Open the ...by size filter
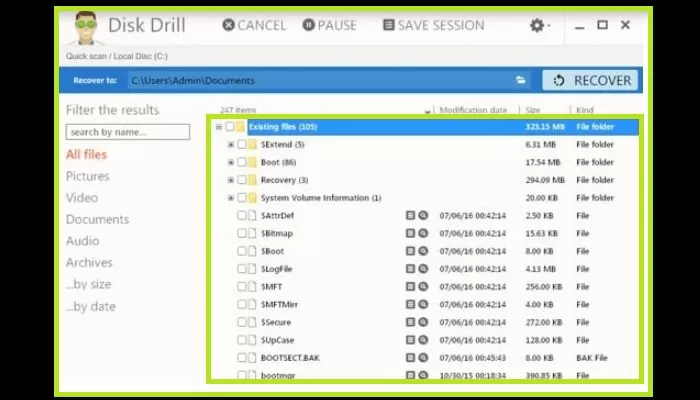This screenshot has width=700, height=400. [x=88, y=284]
